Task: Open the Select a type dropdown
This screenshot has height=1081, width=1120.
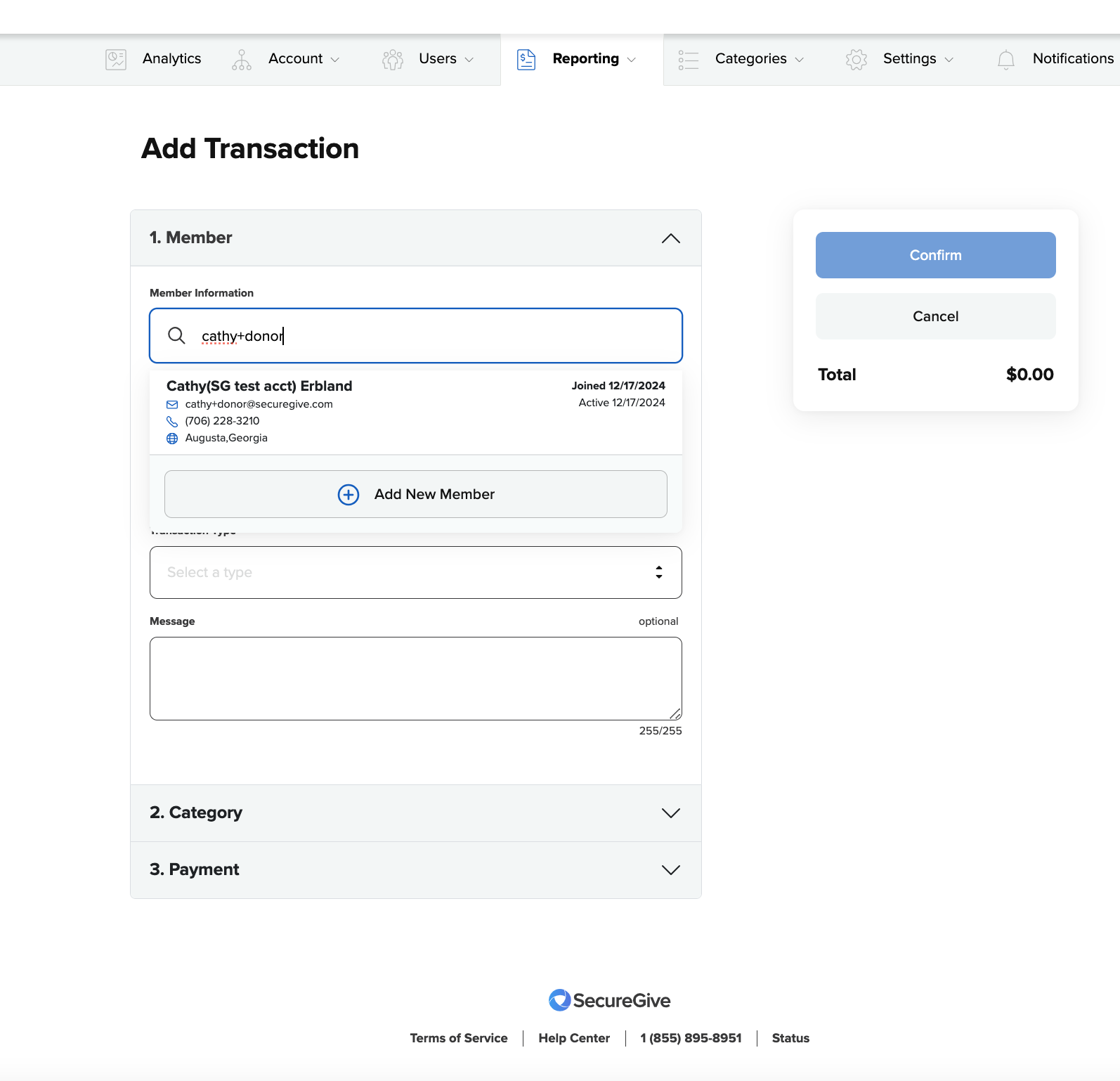Action: point(415,573)
